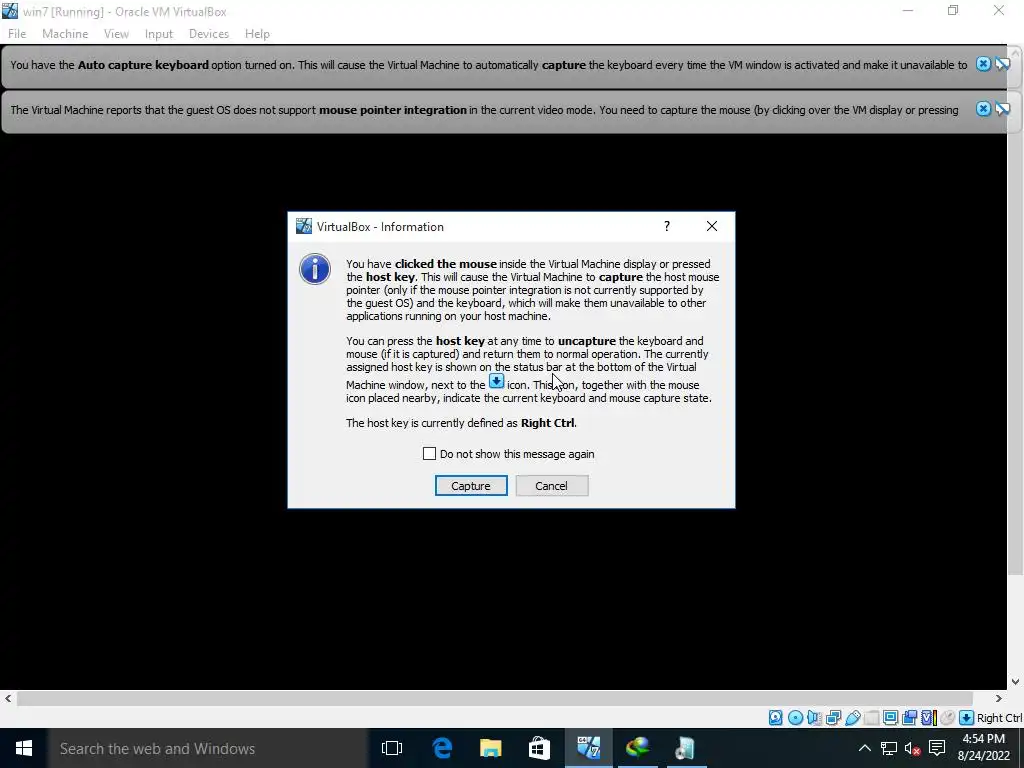Click the VirtualBox win7 taskbar button

tap(588, 748)
